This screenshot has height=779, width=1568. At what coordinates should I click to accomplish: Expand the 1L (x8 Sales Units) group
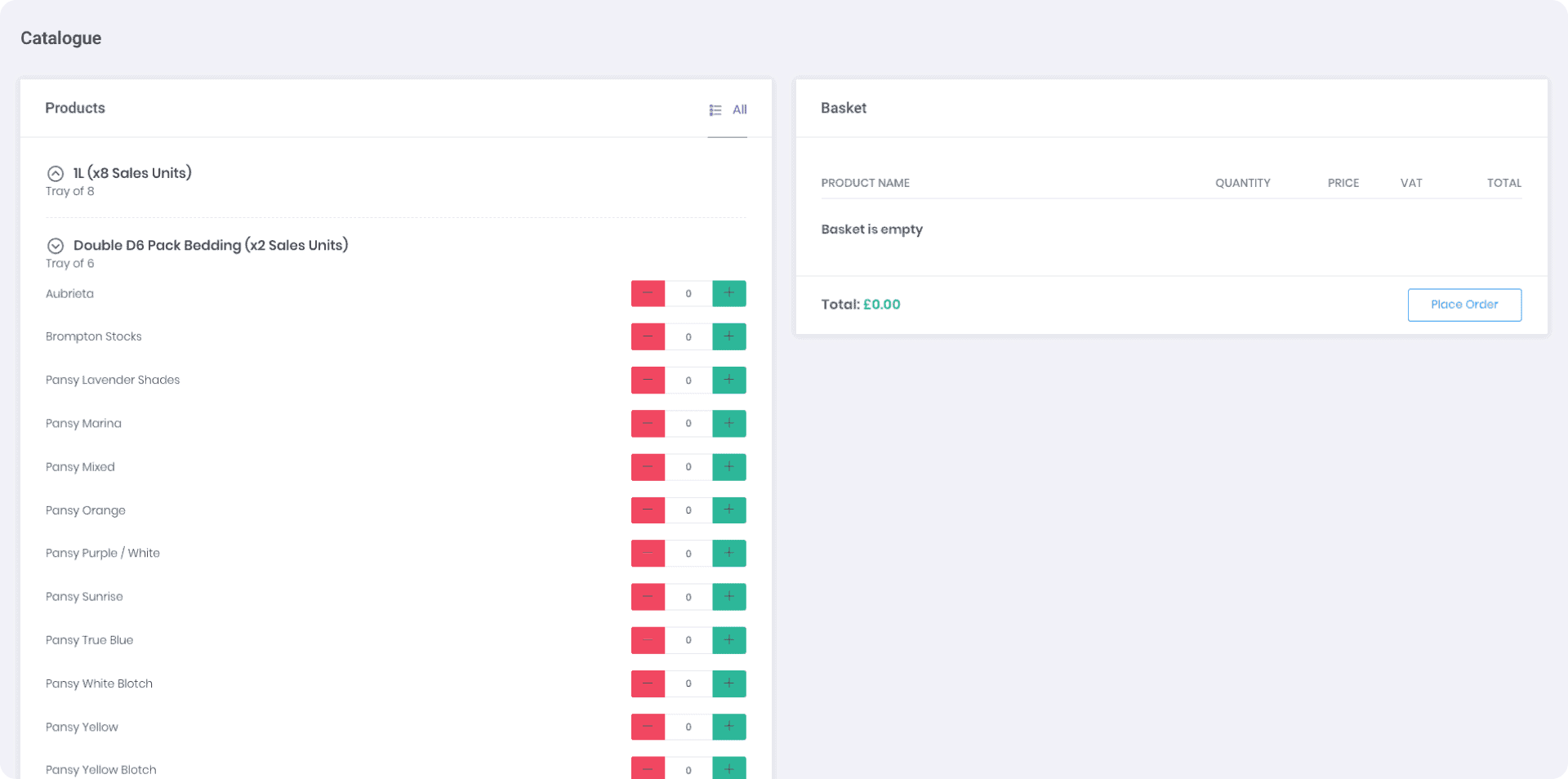pos(56,173)
